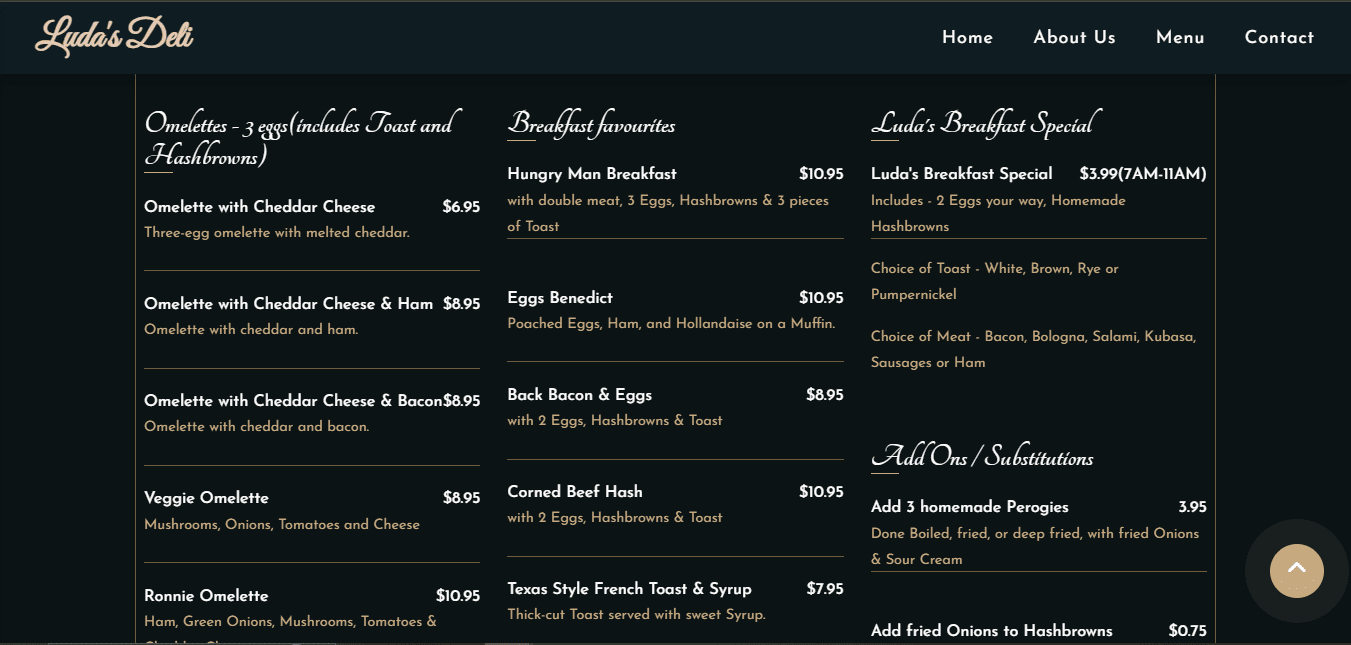
Task: Click Add fried Onions to Hashbrowns
Action: point(992,631)
